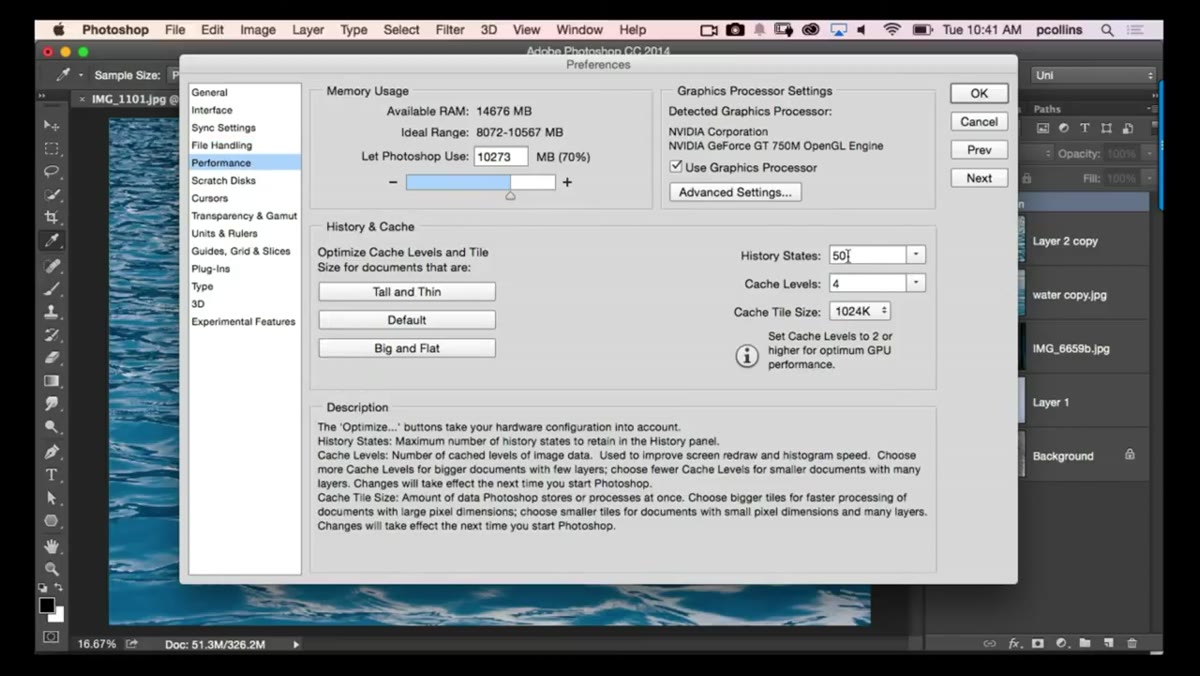Screen dimensions: 1200x676
Task: Click the Tall and Thin button
Action: coord(407,292)
